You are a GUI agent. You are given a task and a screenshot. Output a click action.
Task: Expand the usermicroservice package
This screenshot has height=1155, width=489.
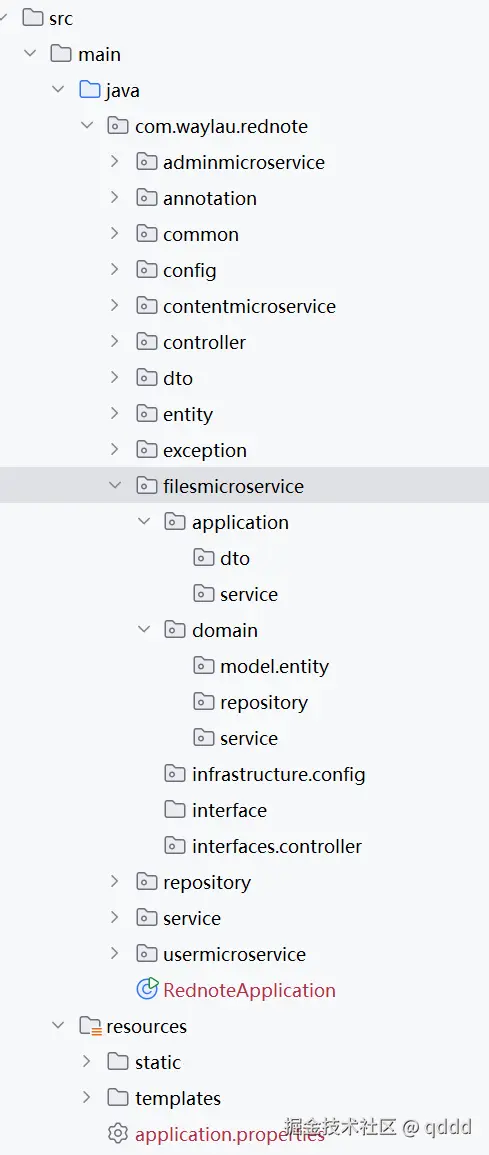(x=114, y=953)
